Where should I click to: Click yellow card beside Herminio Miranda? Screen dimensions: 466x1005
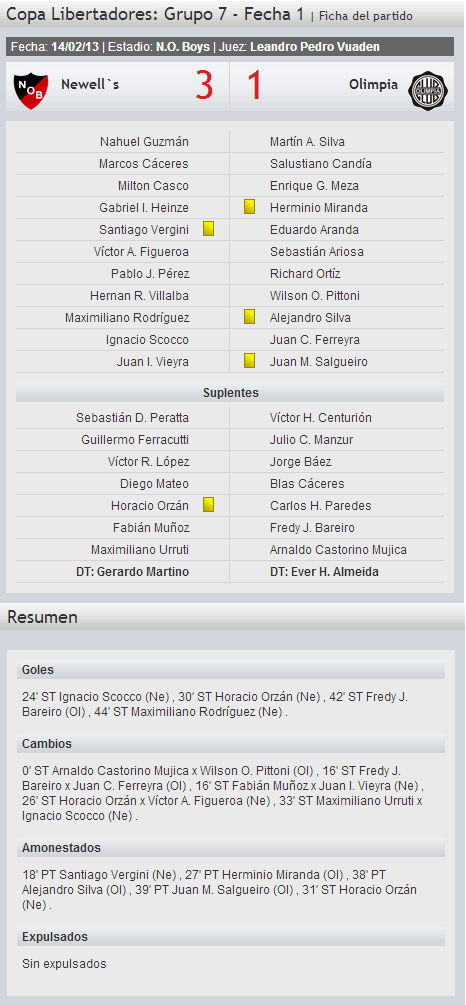(250, 207)
